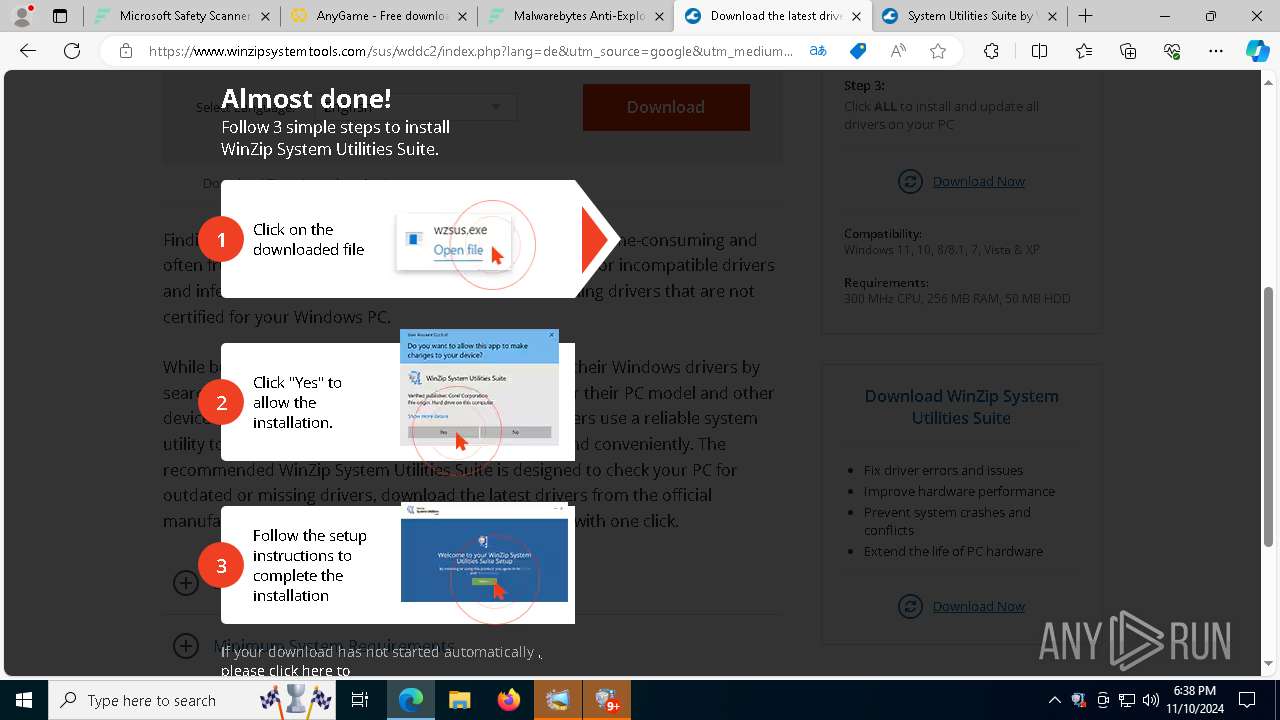Click the Download WinZip System Utilities Suite heading
This screenshot has width=1280, height=720.
pos(961,407)
